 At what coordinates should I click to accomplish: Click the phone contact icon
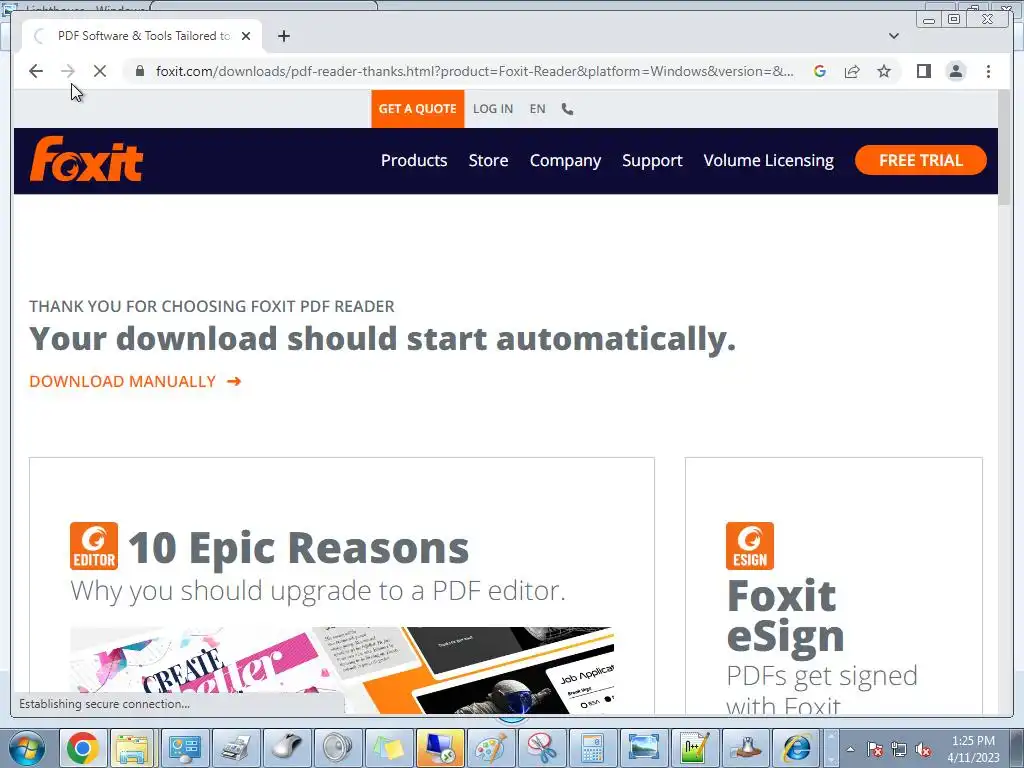[x=568, y=109]
